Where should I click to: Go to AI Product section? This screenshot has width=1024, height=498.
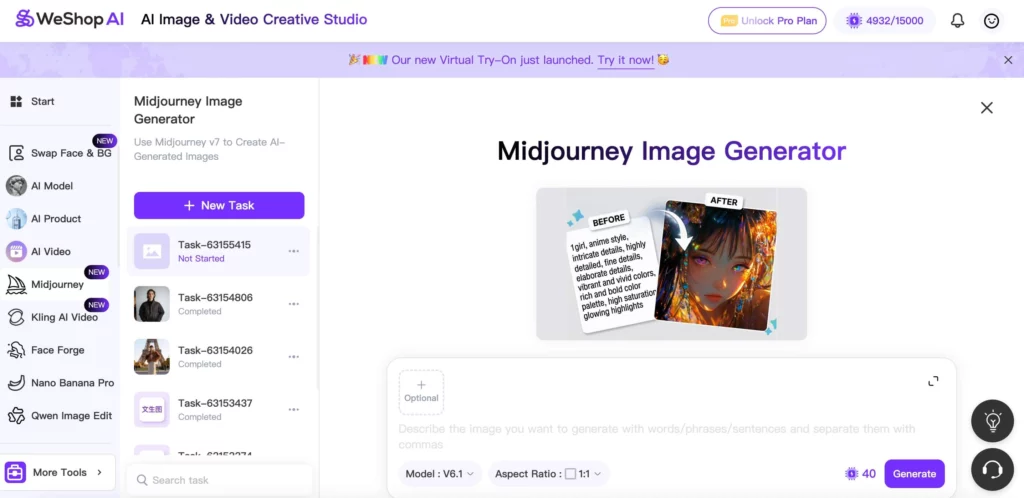click(55, 219)
